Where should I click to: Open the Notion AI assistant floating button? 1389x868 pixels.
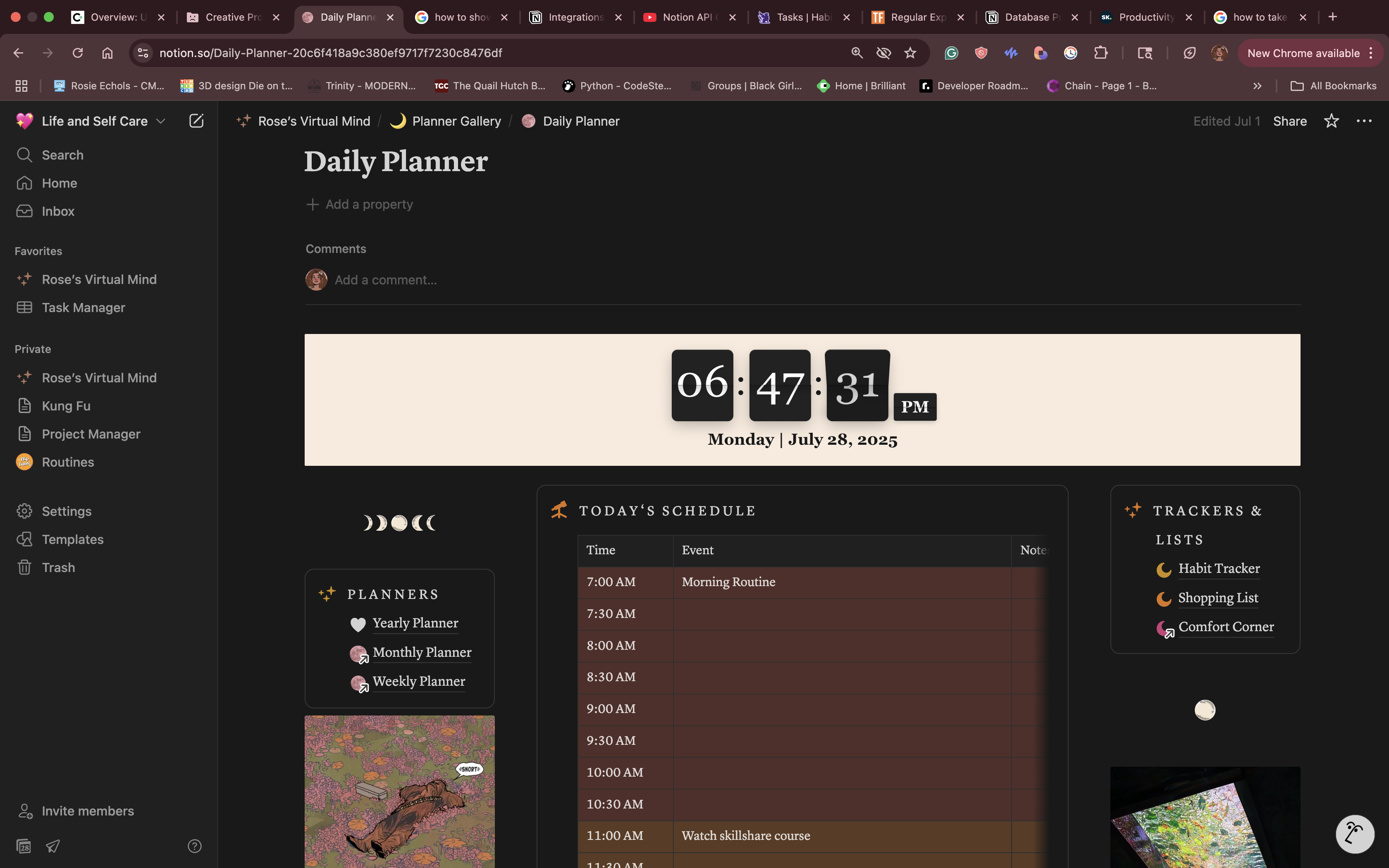point(1355,834)
